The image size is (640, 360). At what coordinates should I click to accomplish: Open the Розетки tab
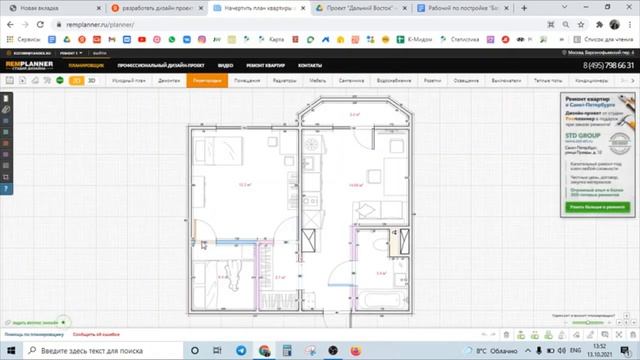[432, 81]
